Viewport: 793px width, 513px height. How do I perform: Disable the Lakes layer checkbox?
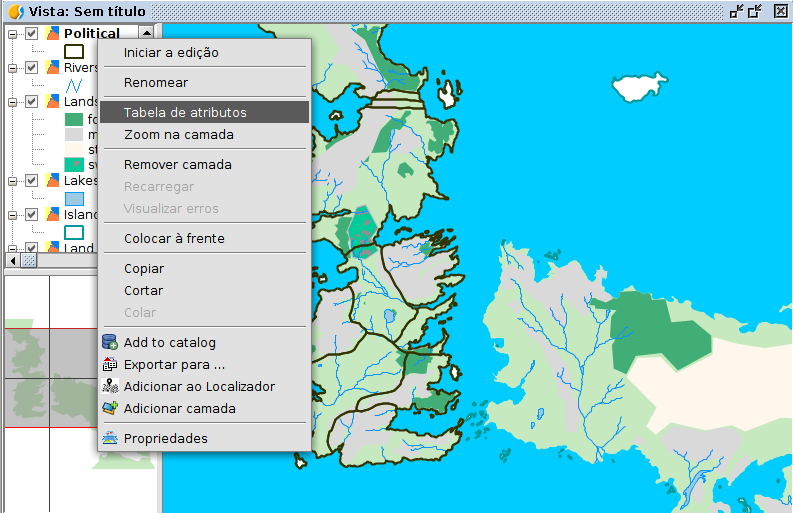32,181
